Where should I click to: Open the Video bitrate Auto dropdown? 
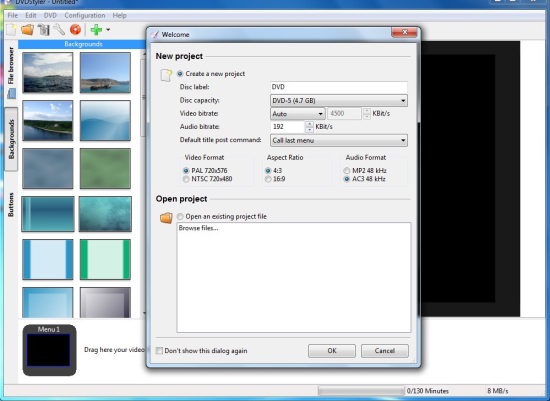[297, 114]
